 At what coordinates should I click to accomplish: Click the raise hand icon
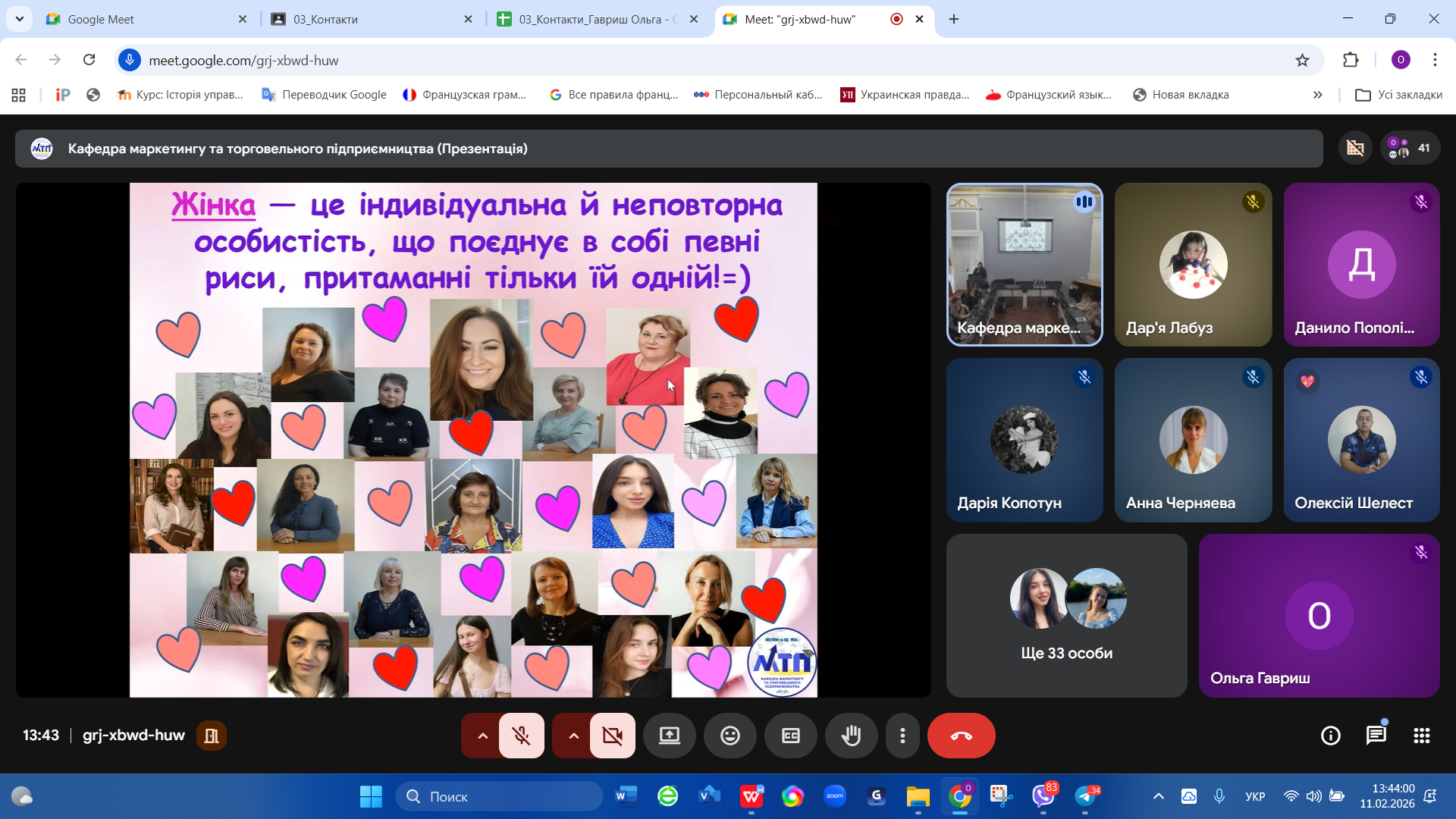click(851, 736)
